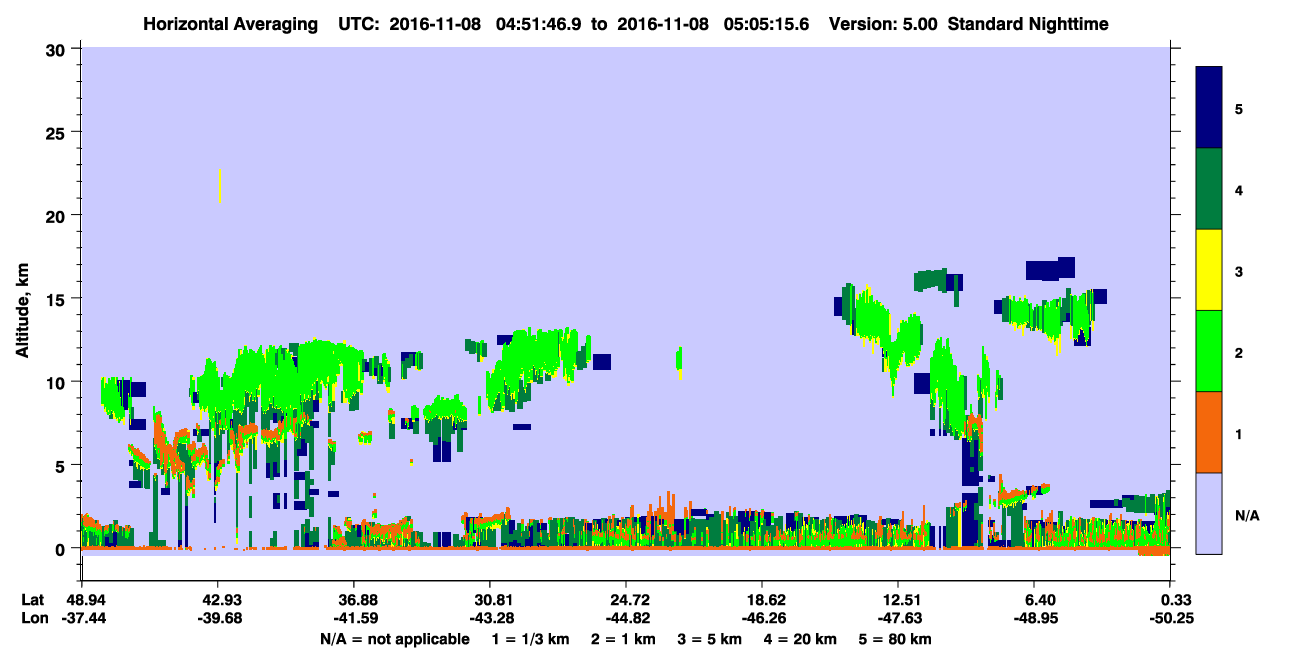Click the latitude value '6.40'

[x=1039, y=600]
